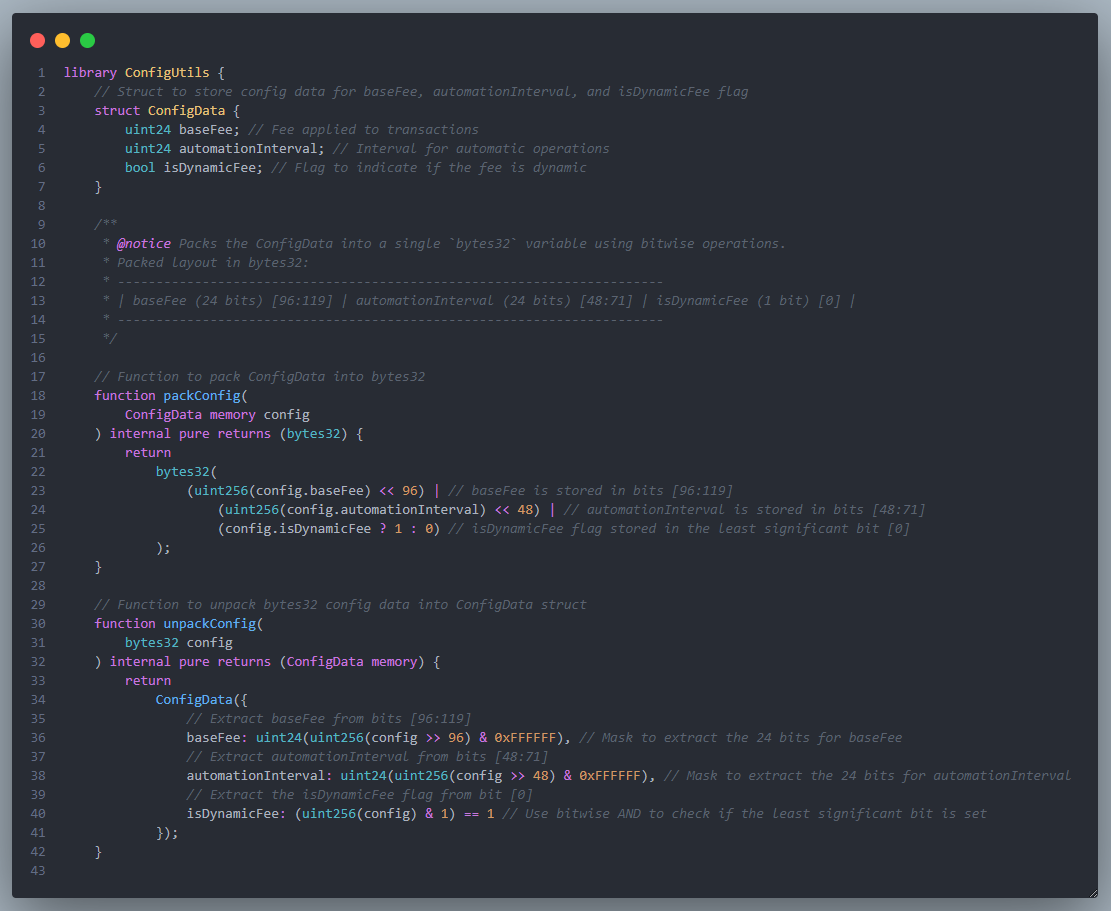Click line number 43 in the gutter
Screen dimensions: 1111x911
coord(38,871)
